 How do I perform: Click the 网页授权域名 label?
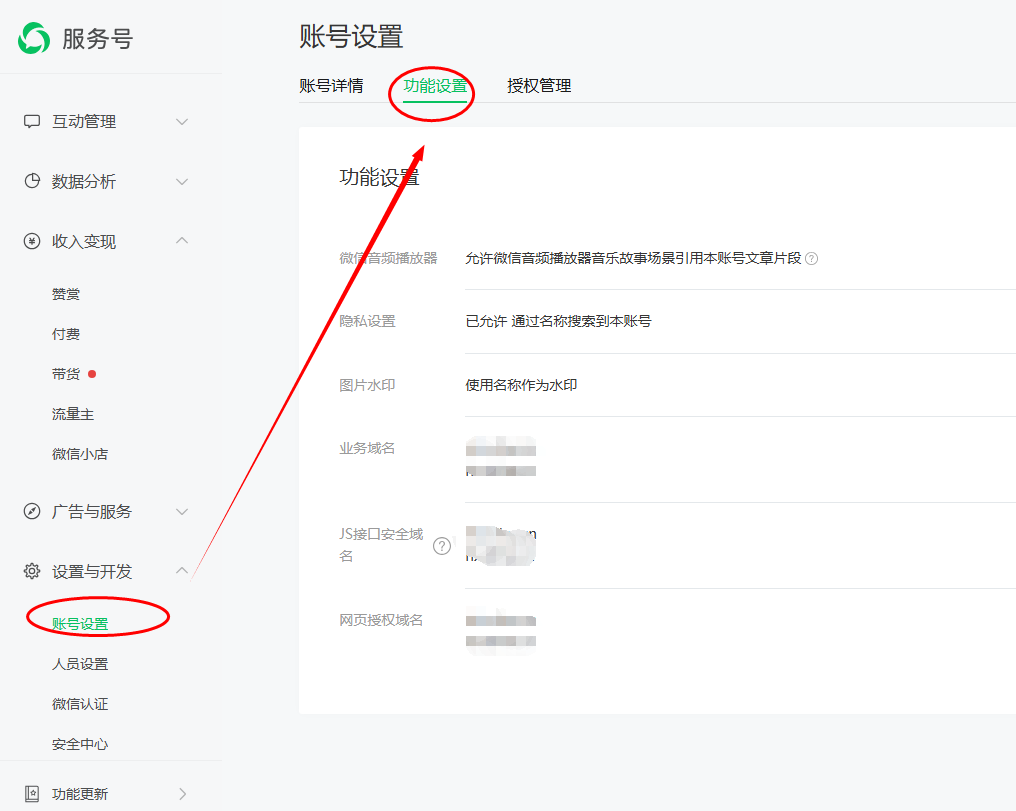(381, 621)
